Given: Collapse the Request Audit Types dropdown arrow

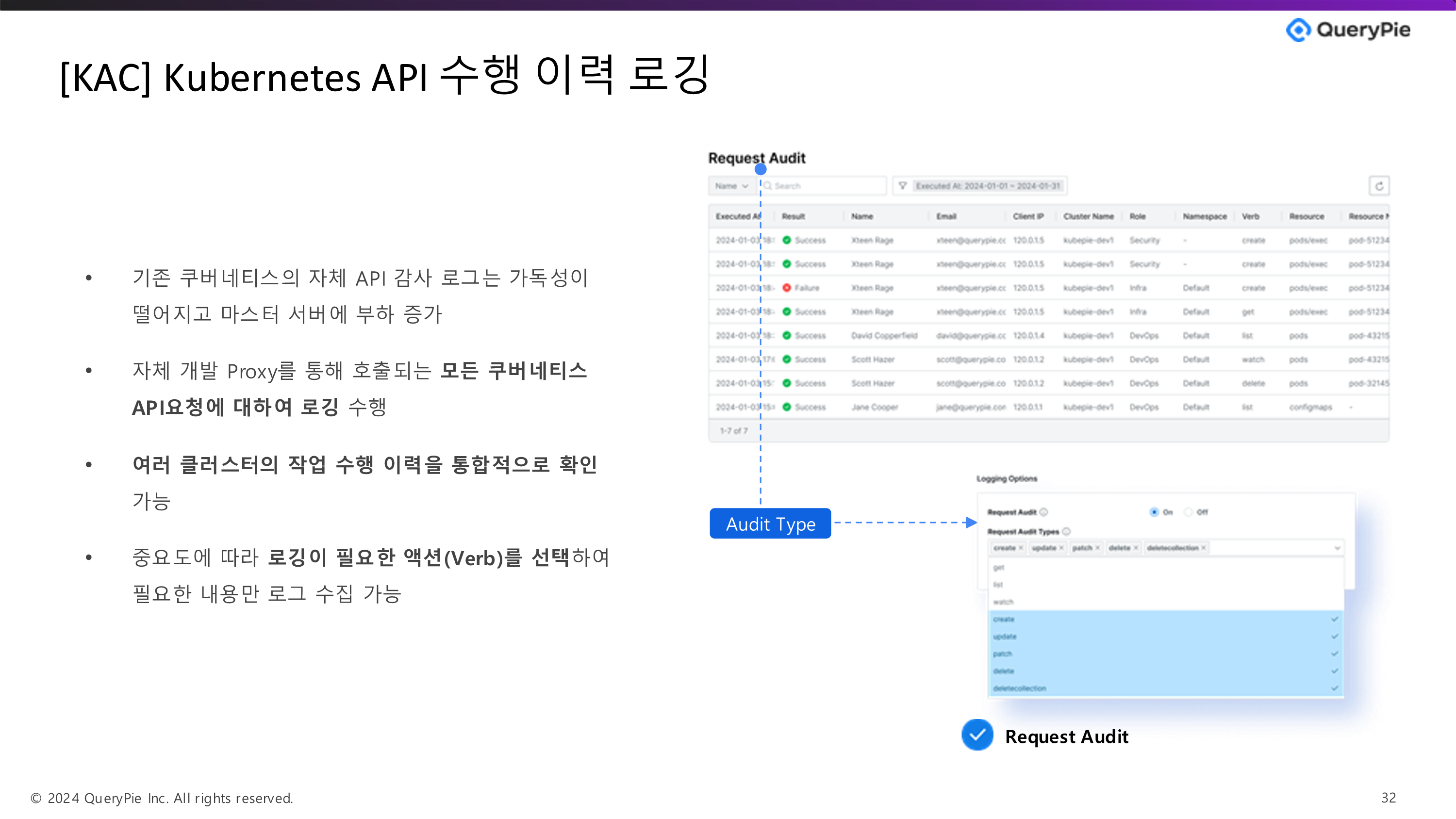Looking at the screenshot, I should (x=1337, y=548).
